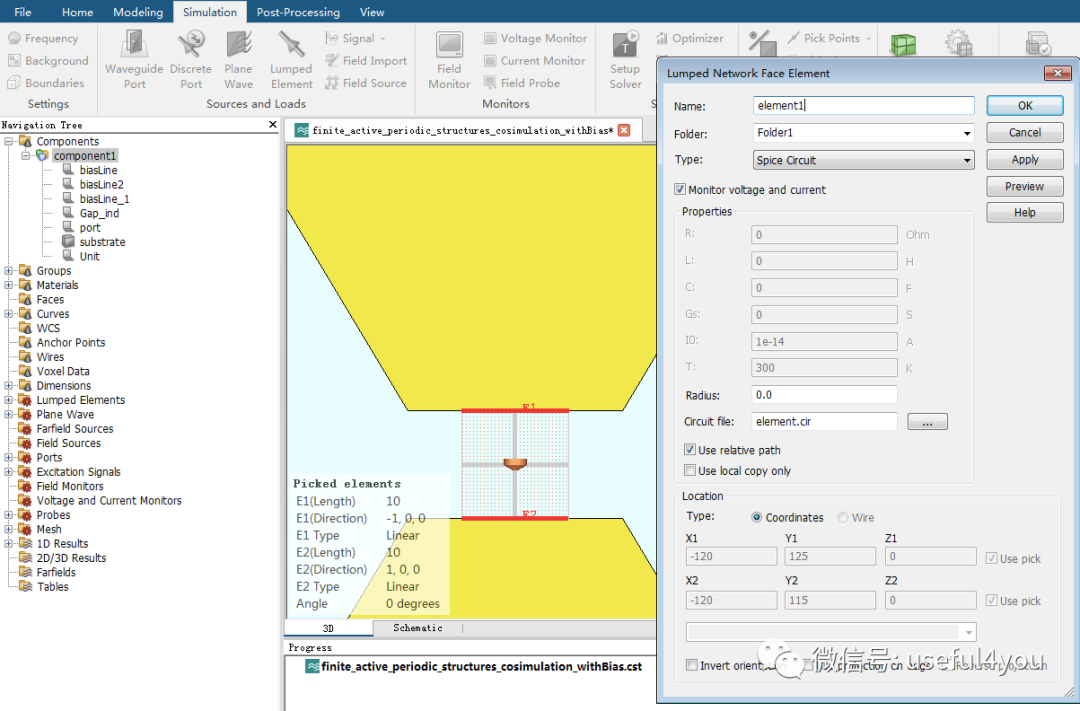The width and height of the screenshot is (1080, 711).
Task: Toggle Use relative path checkbox
Action: [x=689, y=450]
